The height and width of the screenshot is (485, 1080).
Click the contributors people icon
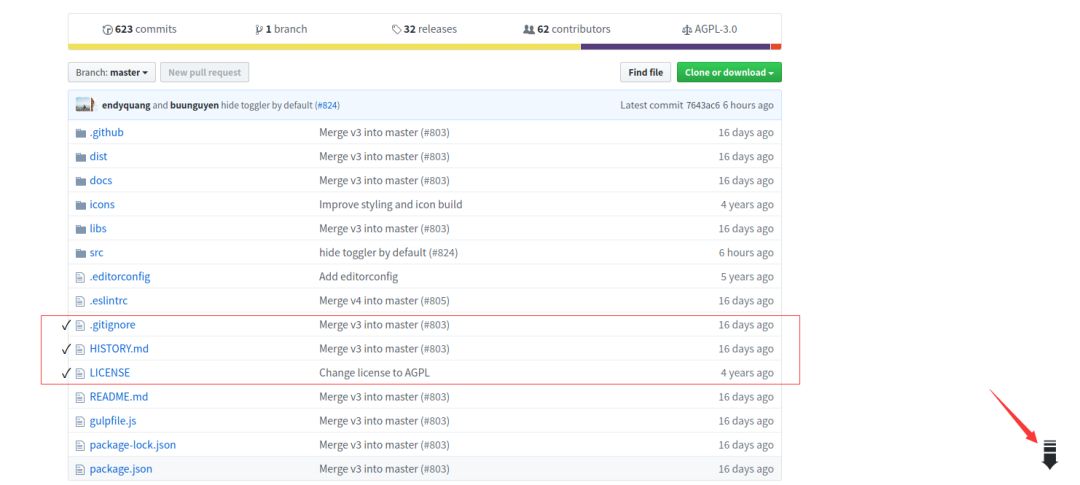529,30
